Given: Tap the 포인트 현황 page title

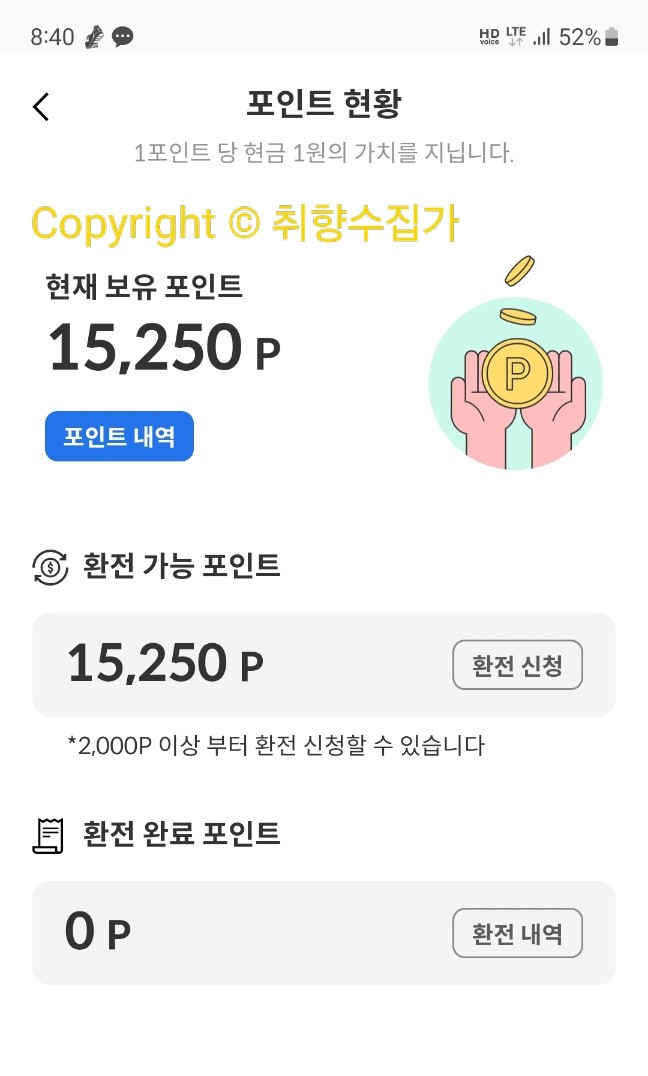Looking at the screenshot, I should (x=324, y=104).
